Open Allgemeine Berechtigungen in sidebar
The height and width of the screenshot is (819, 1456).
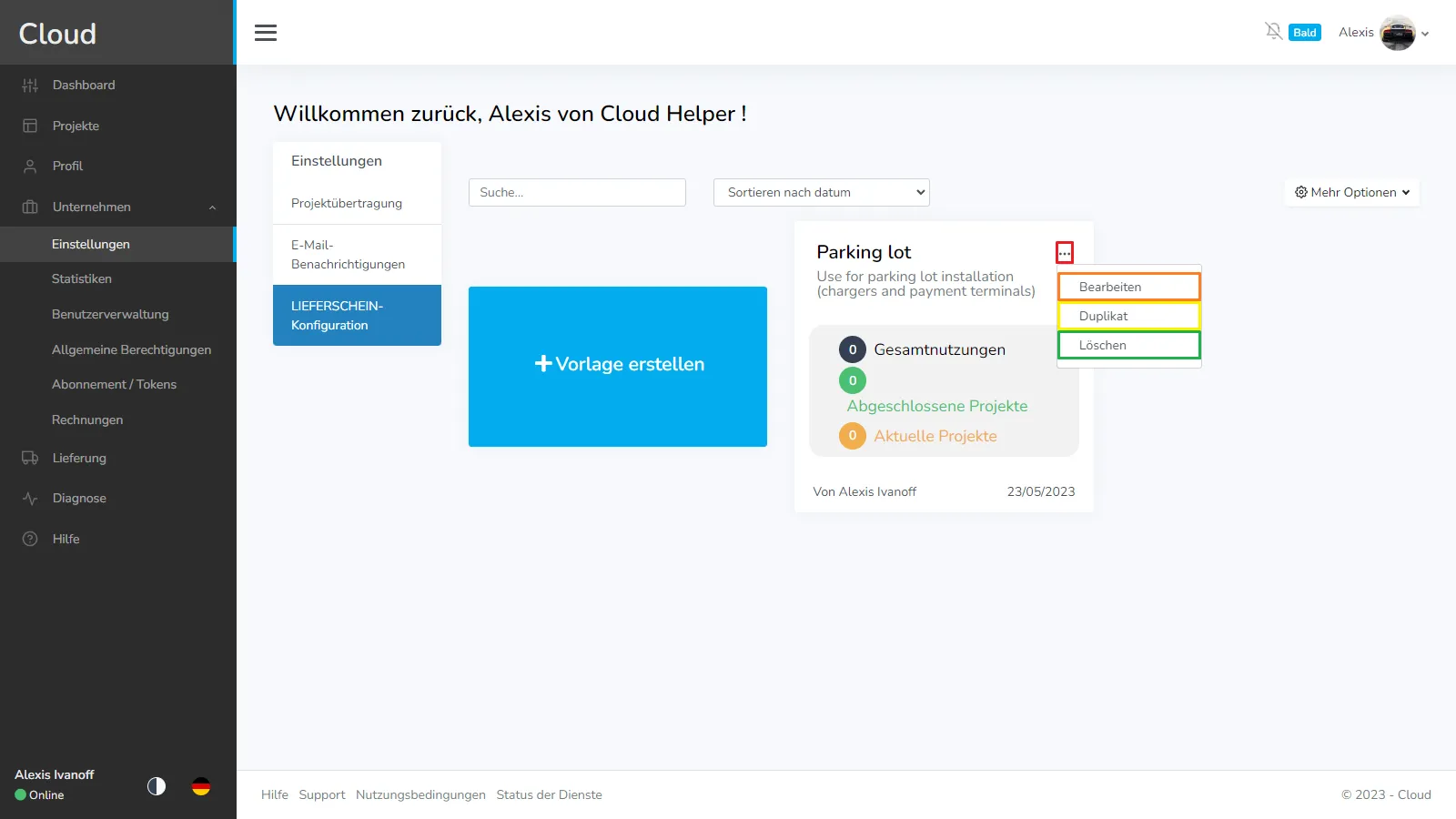[118, 349]
